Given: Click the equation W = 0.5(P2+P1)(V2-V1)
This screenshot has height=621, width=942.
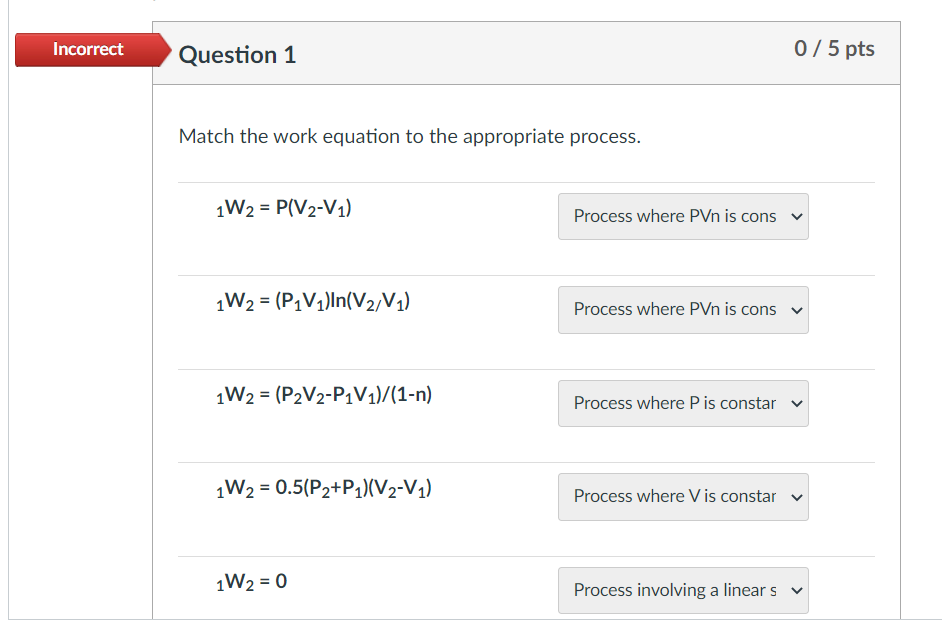Looking at the screenshot, I should 324,489.
